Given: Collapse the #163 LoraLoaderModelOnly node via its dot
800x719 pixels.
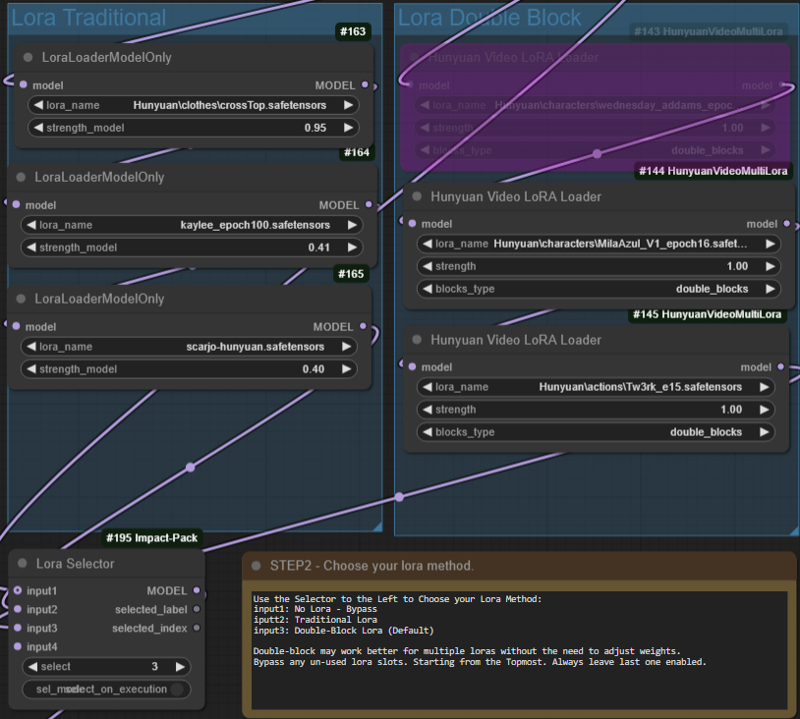Looking at the screenshot, I should (28, 57).
